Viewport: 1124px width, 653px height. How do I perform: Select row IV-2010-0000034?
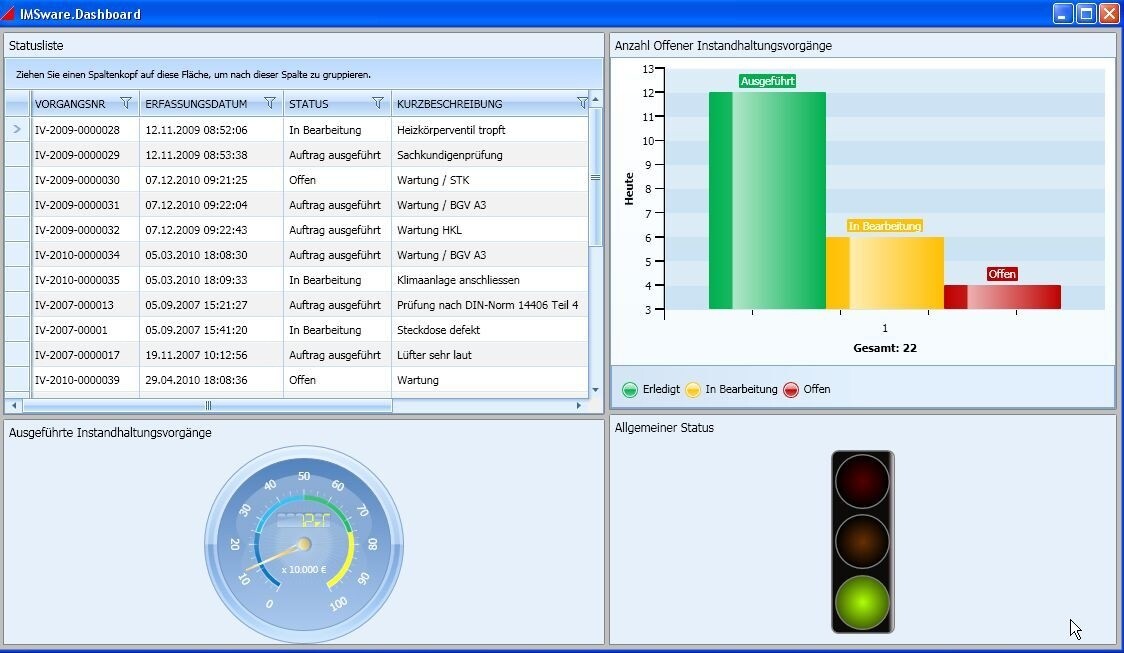click(x=297, y=254)
